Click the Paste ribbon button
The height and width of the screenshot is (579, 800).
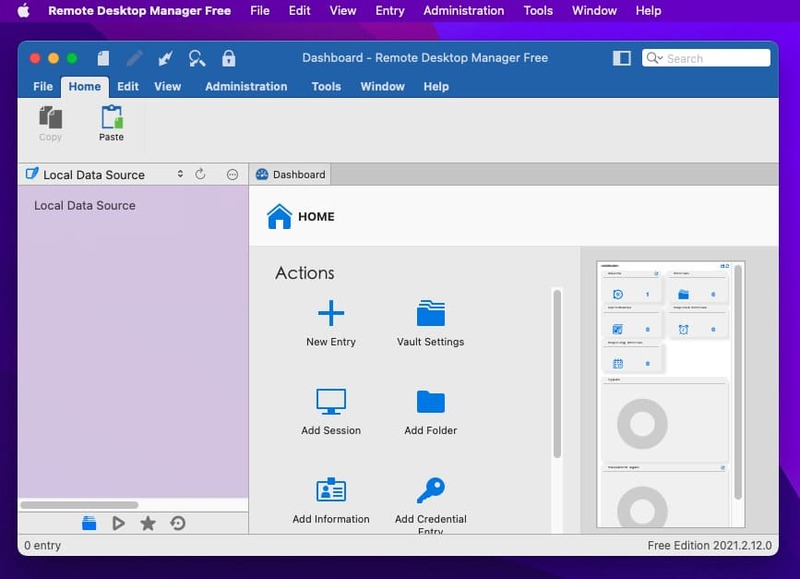click(x=111, y=123)
